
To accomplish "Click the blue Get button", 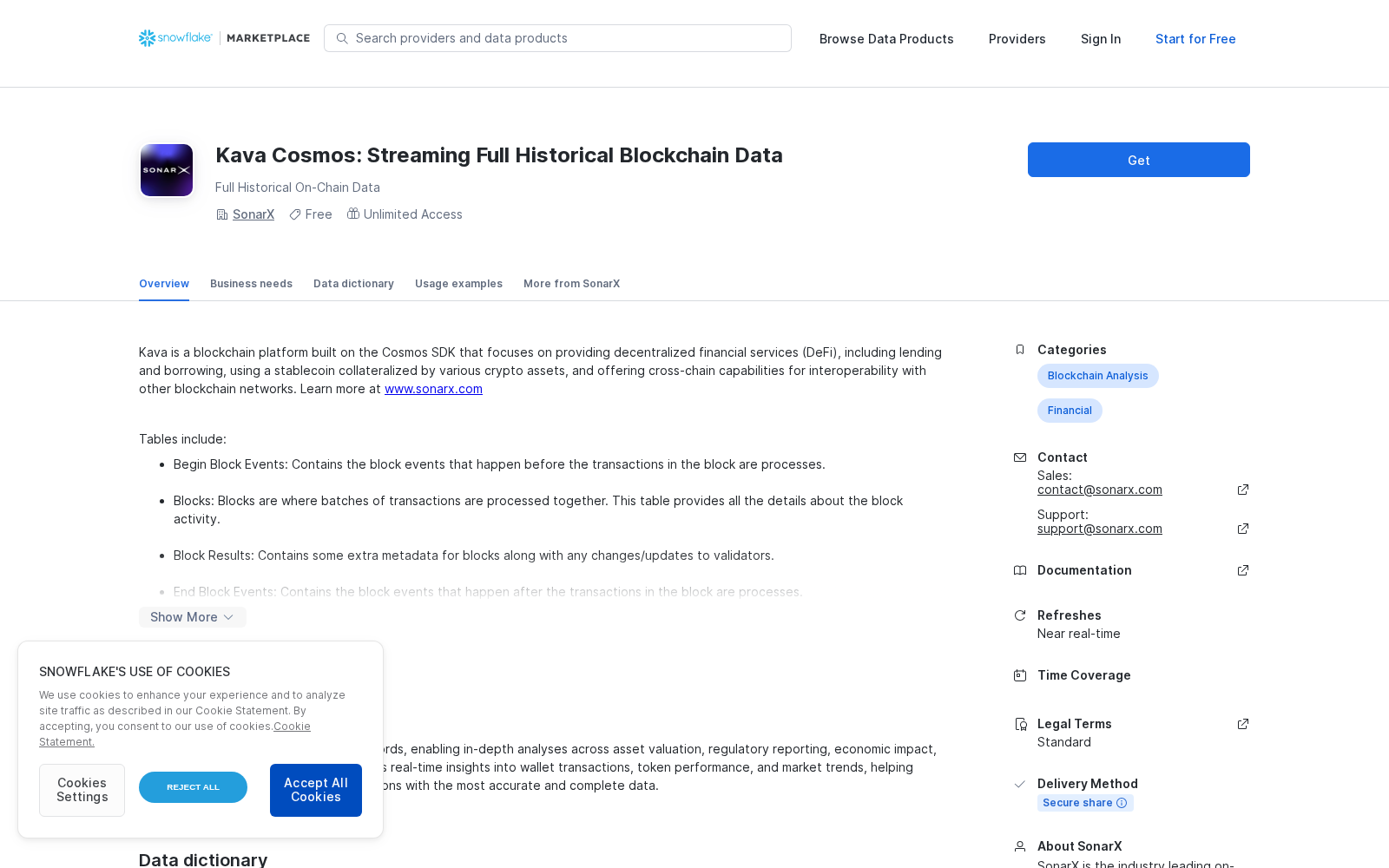I will pos(1139,160).
